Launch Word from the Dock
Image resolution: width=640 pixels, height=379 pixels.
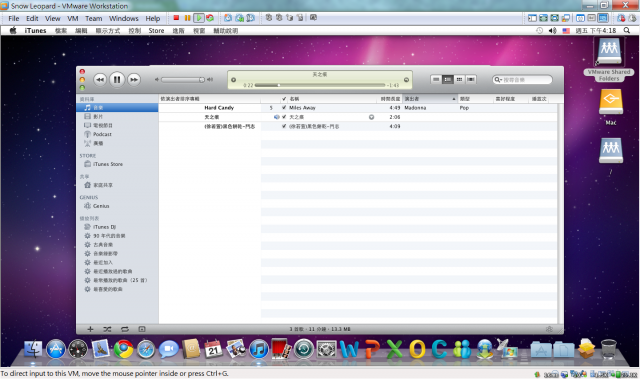(349, 350)
